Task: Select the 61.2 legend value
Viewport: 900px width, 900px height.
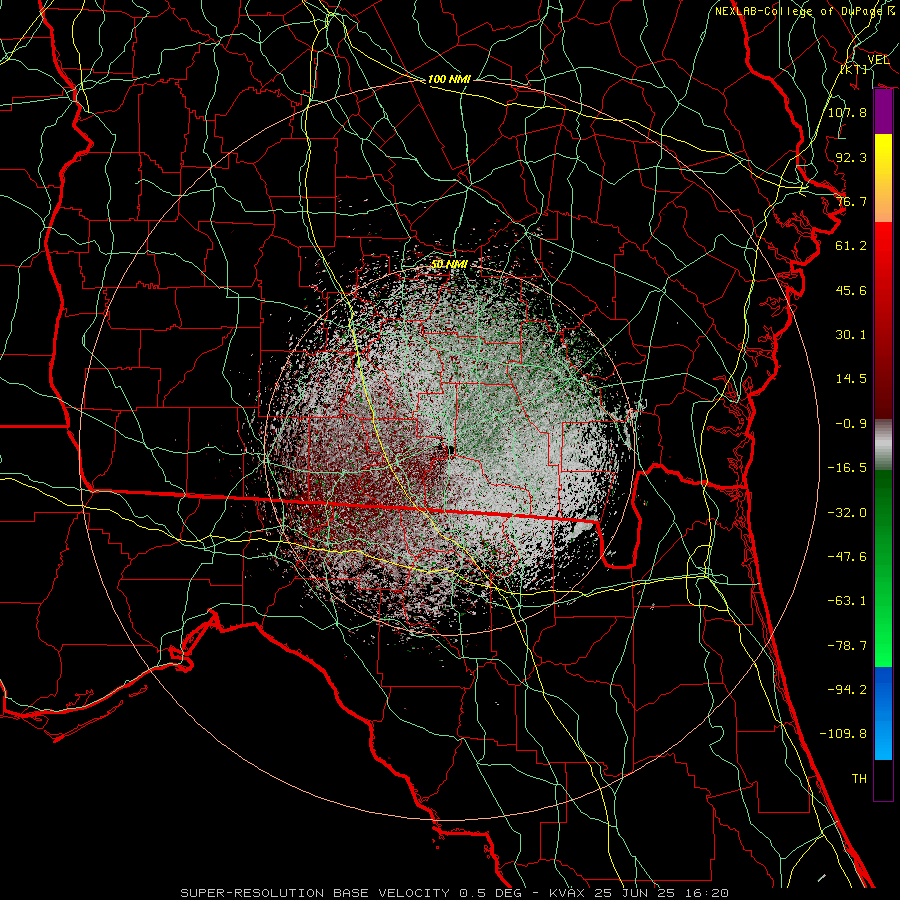Action: 851,246
